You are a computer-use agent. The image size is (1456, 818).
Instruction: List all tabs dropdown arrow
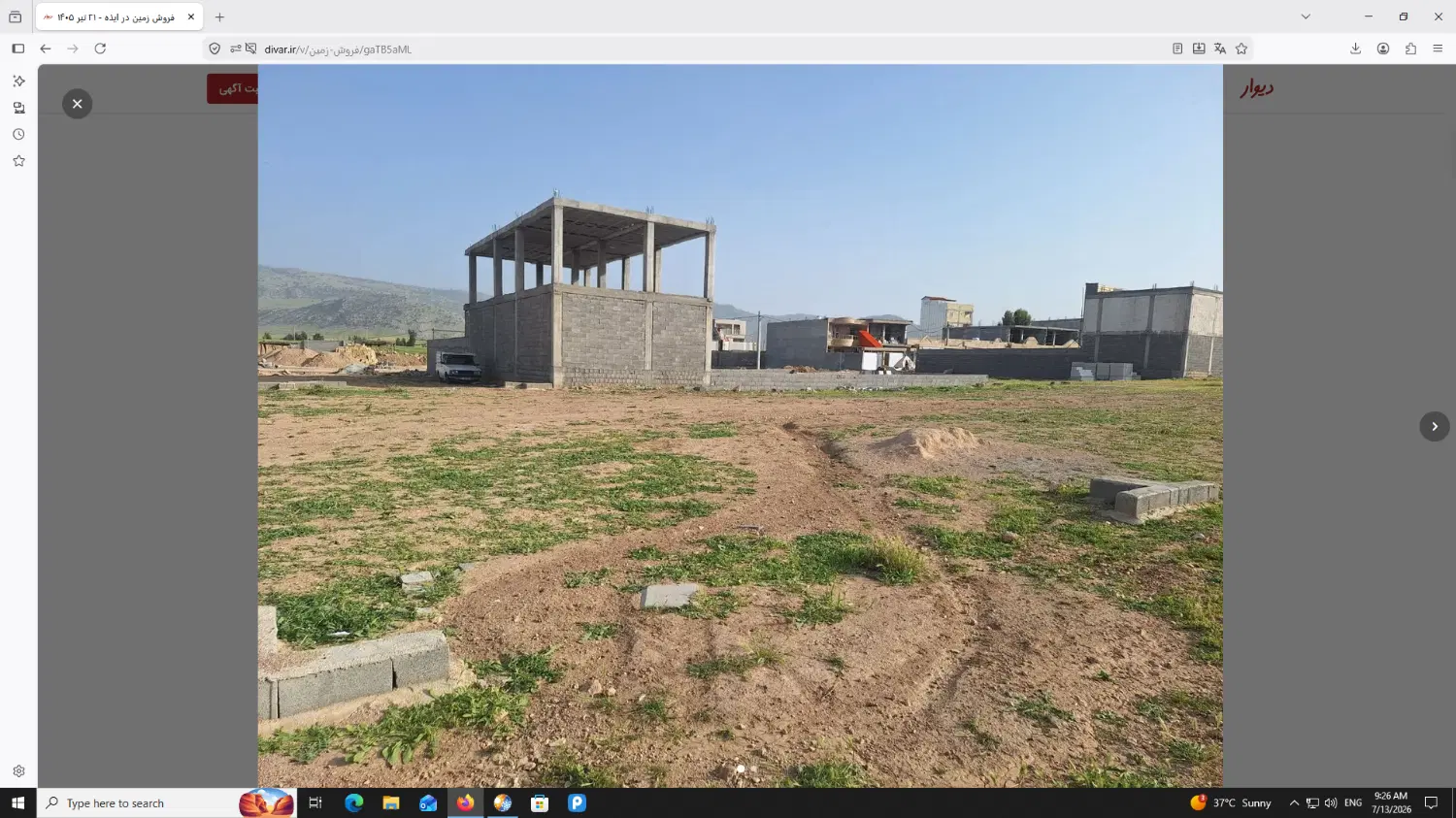1306,16
